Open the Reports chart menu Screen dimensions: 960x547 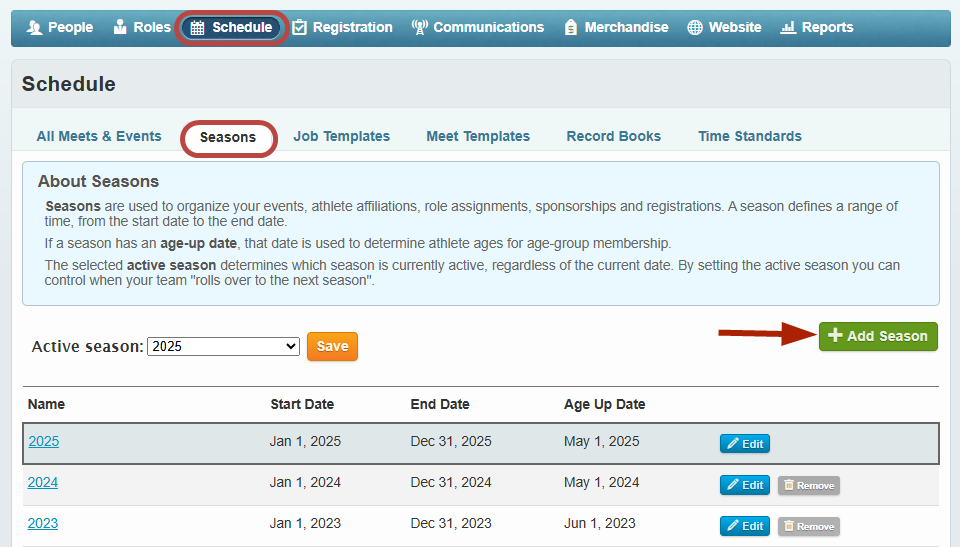817,27
